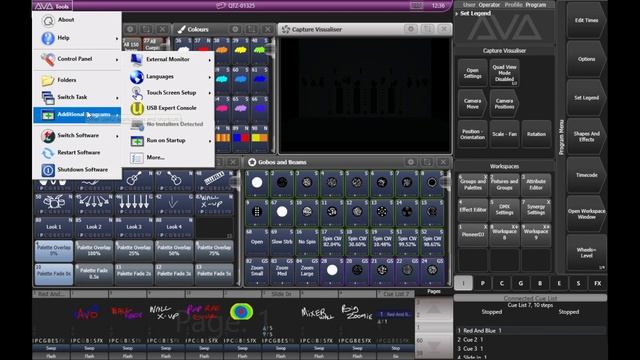Open Capture Visualiser settings gear

411,29
